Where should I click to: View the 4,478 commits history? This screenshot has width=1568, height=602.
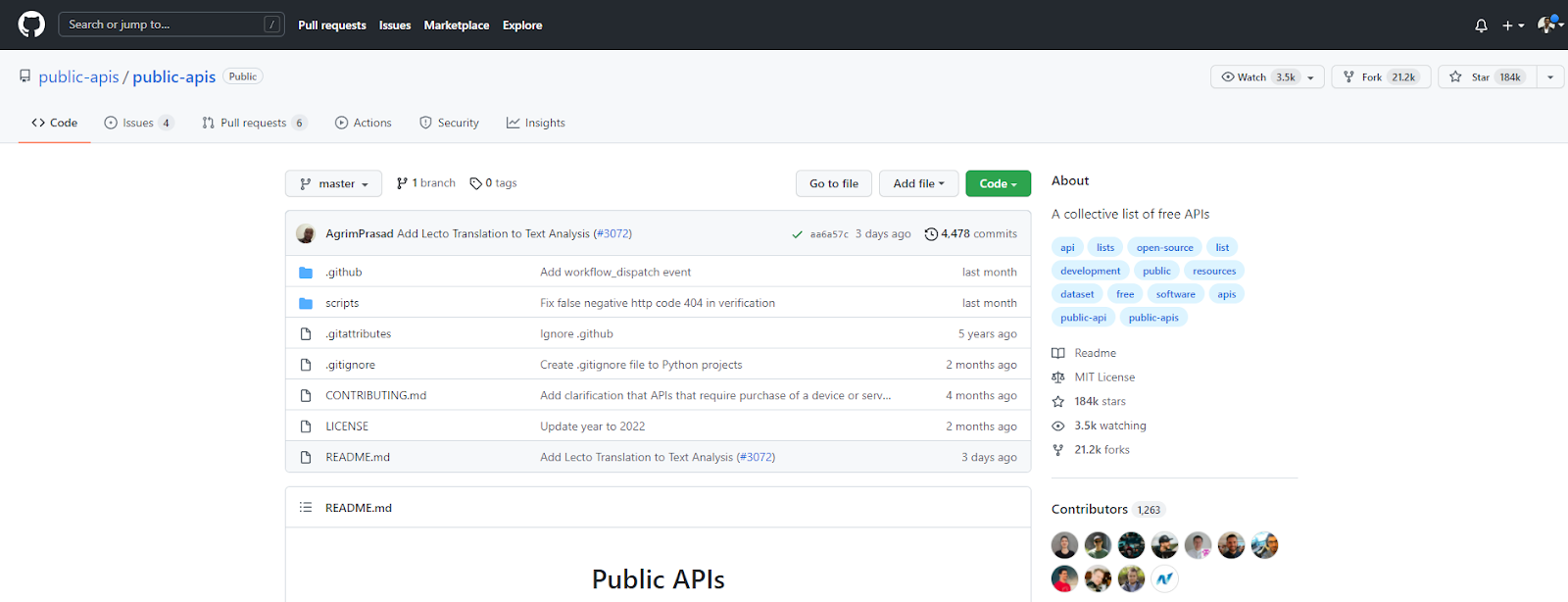coord(970,233)
